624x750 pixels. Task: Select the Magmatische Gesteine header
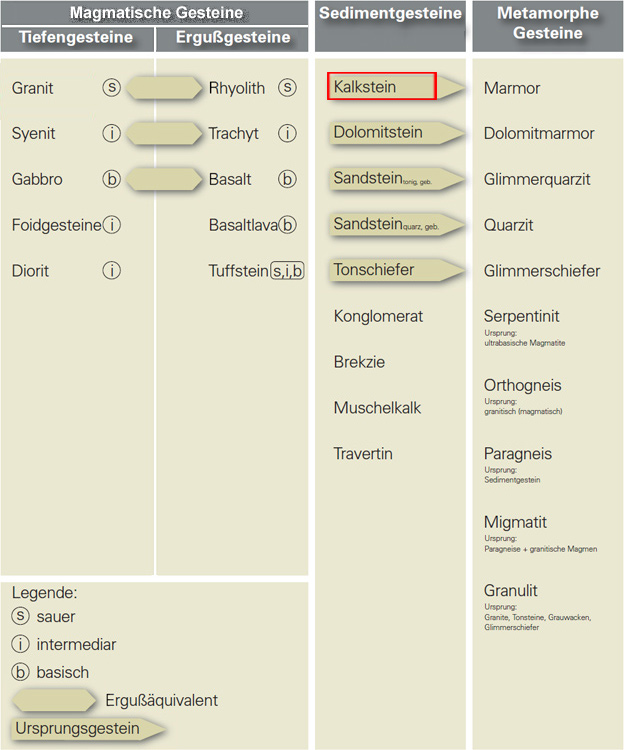click(155, 14)
